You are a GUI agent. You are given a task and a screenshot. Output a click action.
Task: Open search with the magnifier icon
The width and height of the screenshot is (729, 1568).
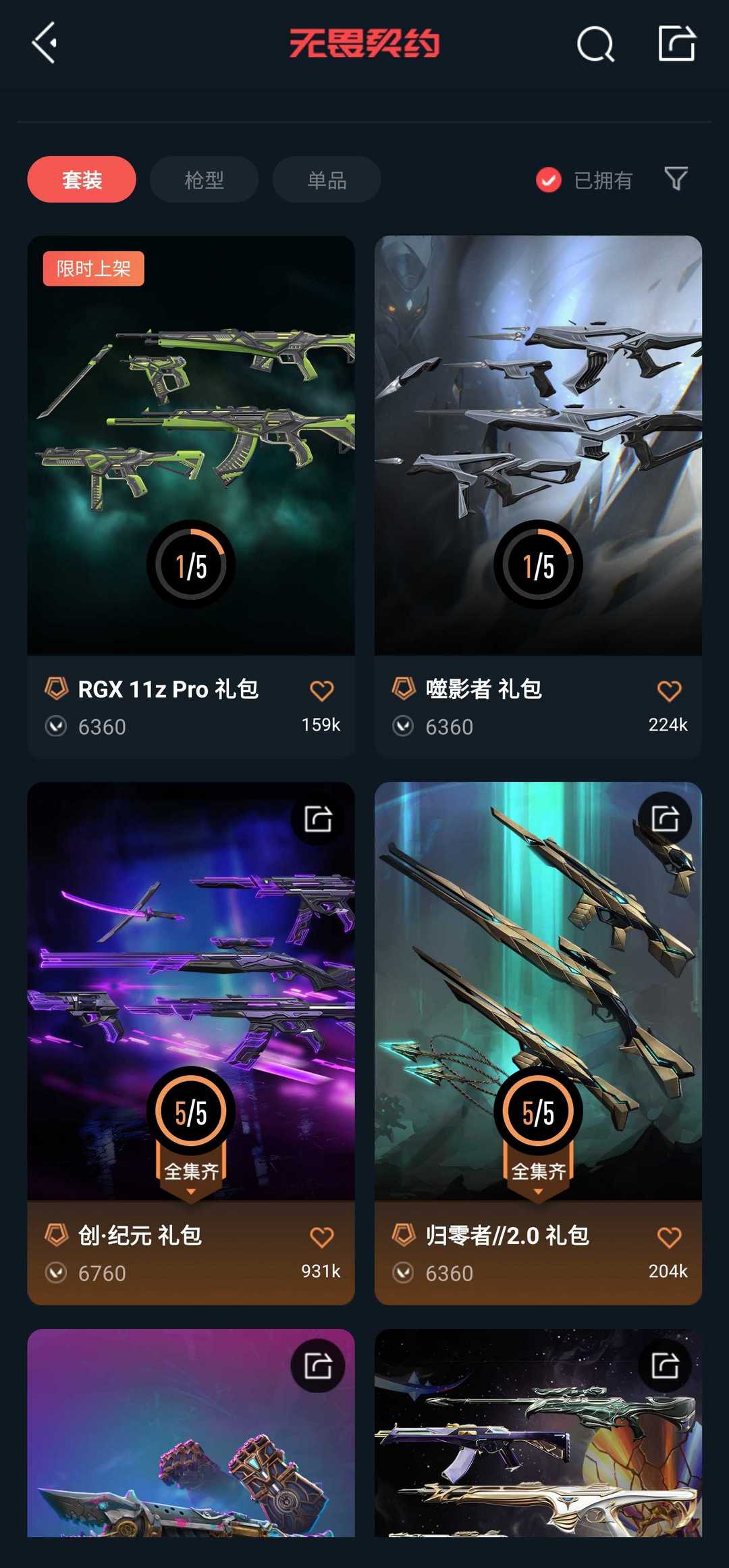pos(595,45)
